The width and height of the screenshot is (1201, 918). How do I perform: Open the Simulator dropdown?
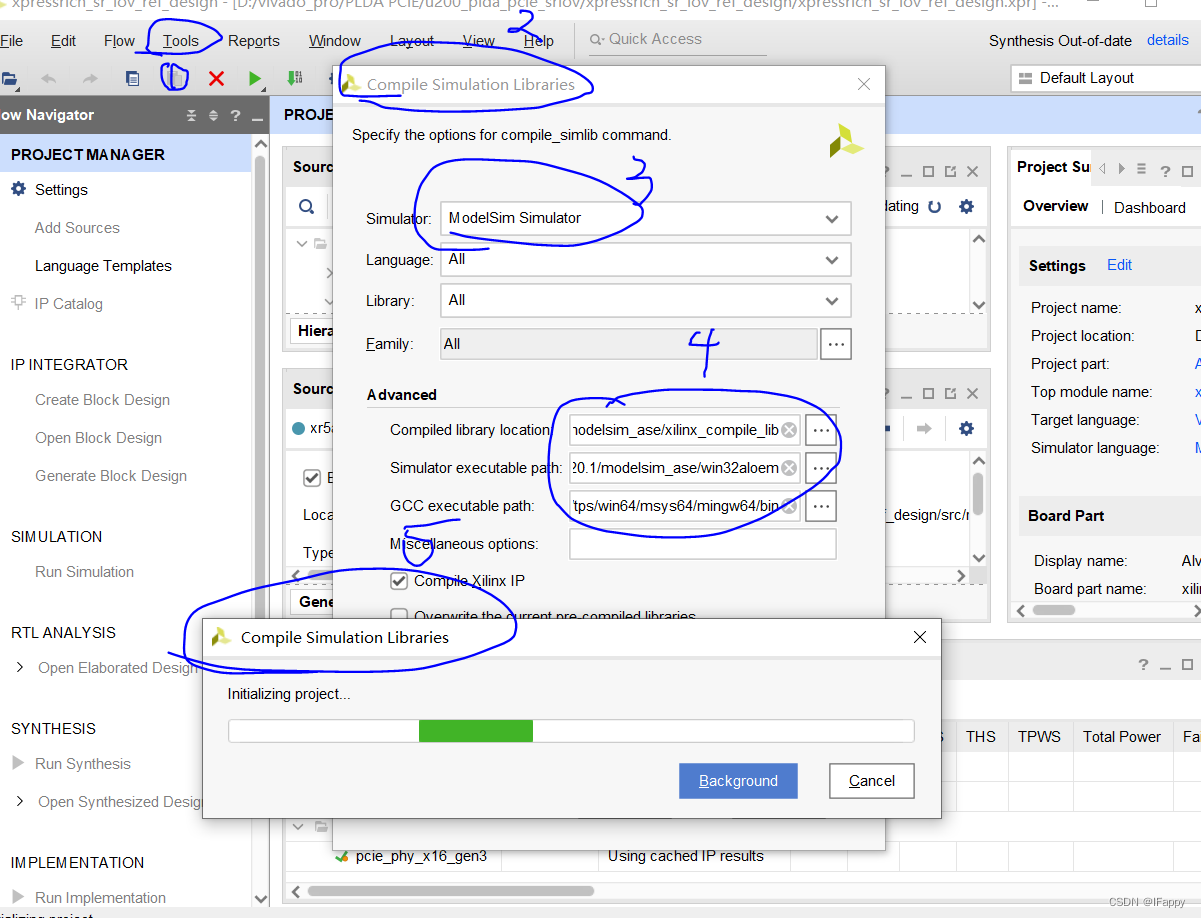coord(646,218)
